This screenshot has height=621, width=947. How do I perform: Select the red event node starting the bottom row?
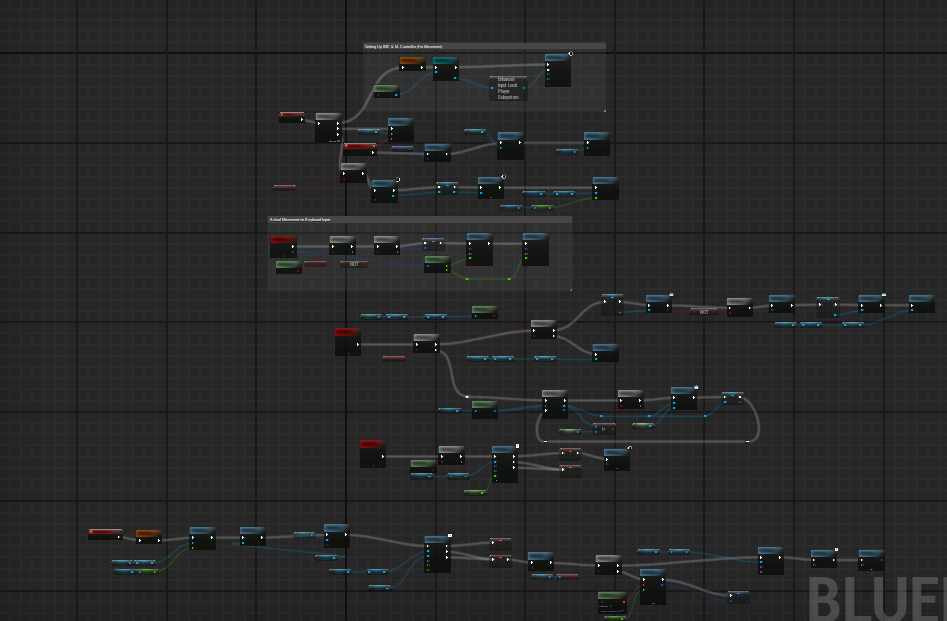click(x=105, y=534)
